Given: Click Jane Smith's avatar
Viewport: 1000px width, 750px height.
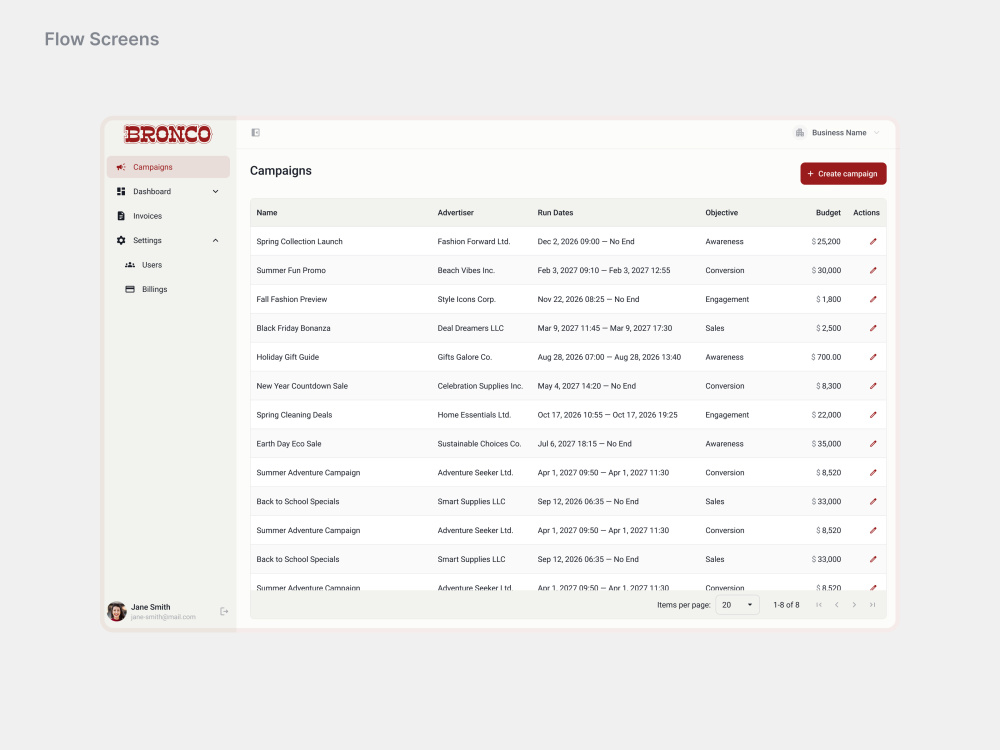Looking at the screenshot, I should pos(117,611).
